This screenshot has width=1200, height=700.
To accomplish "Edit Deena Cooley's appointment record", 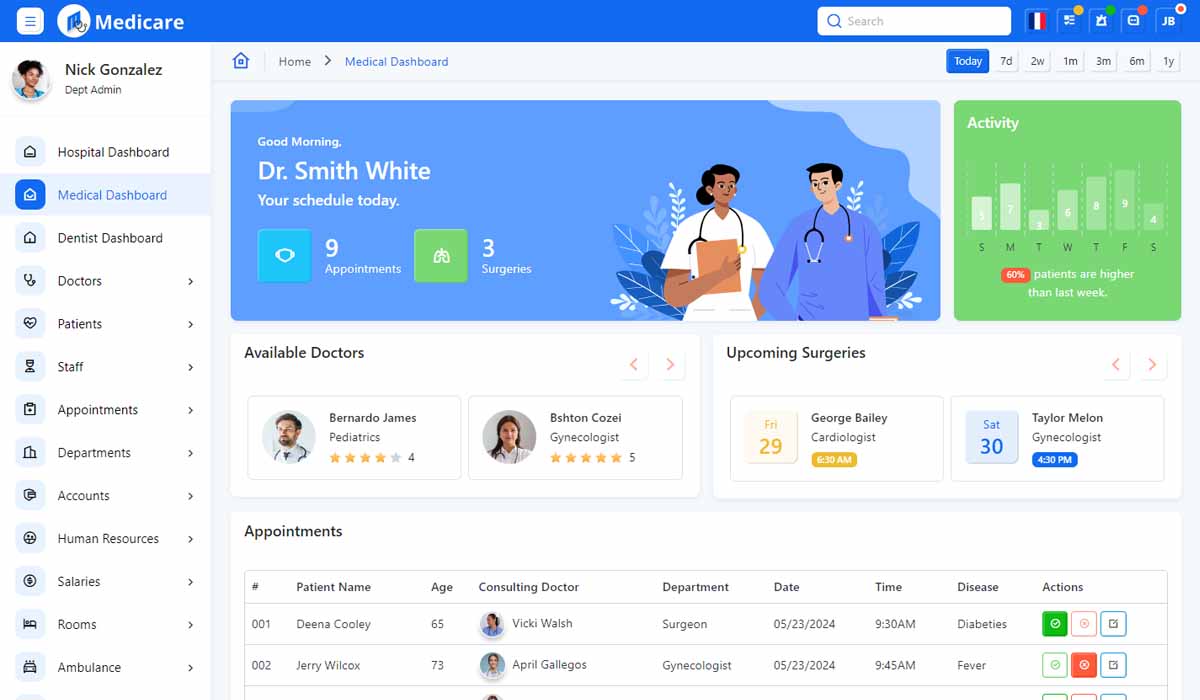I will [1113, 623].
